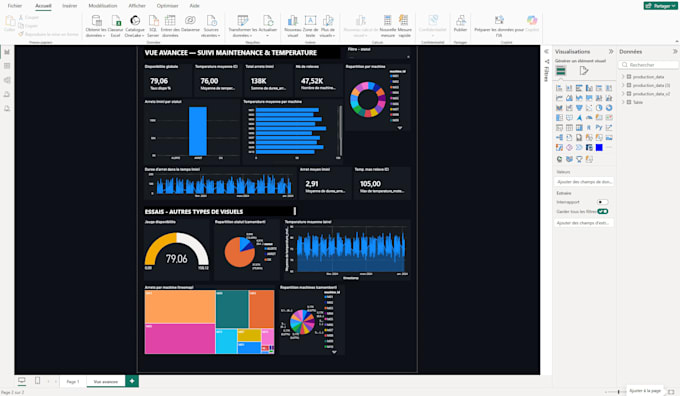This screenshot has width=680, height=396.
Task: Collapse the Visualisations pane
Action: 611,52
